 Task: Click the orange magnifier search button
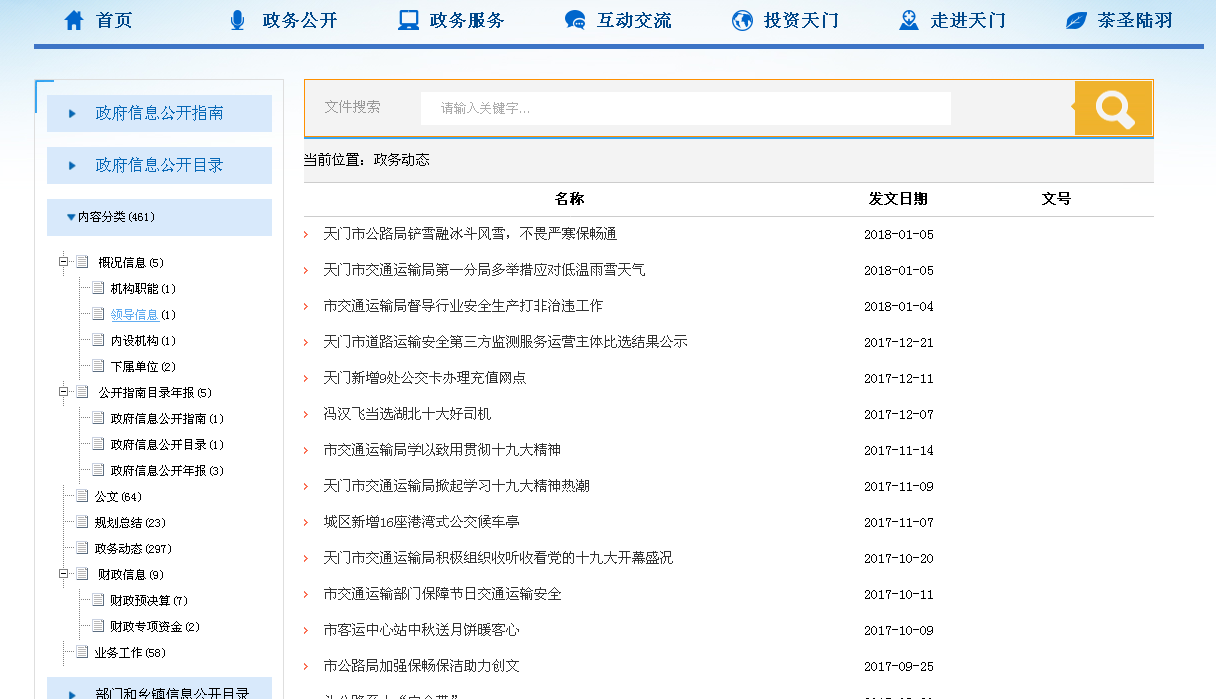[x=1113, y=108]
